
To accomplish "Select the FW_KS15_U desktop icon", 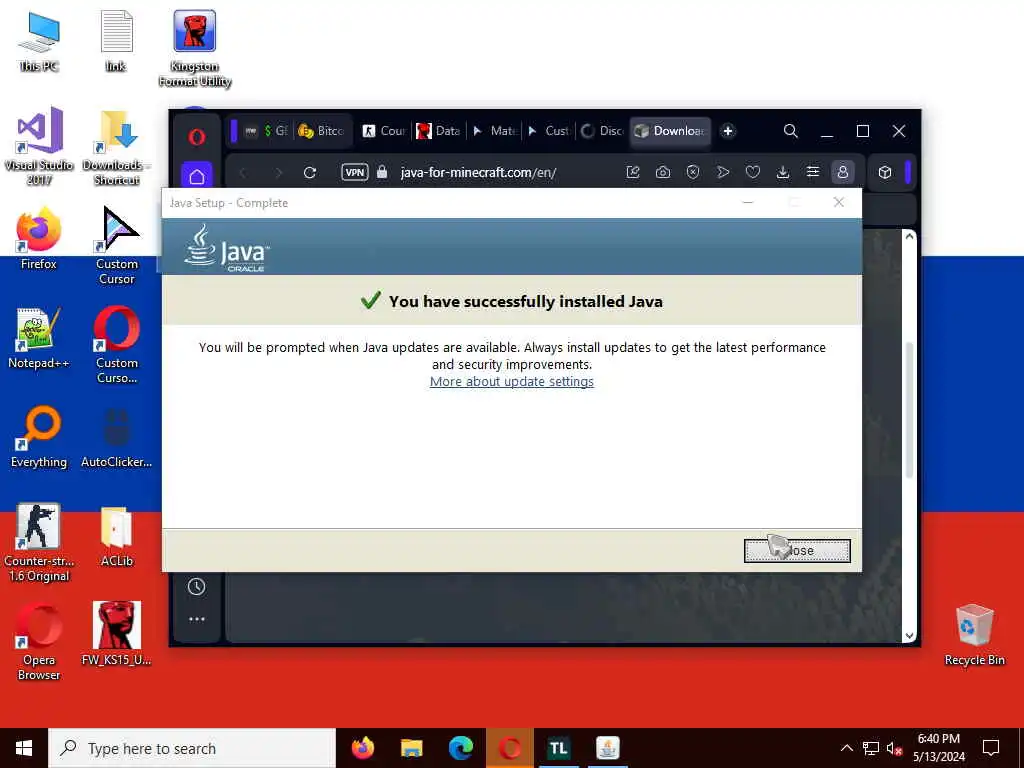I will [x=116, y=633].
